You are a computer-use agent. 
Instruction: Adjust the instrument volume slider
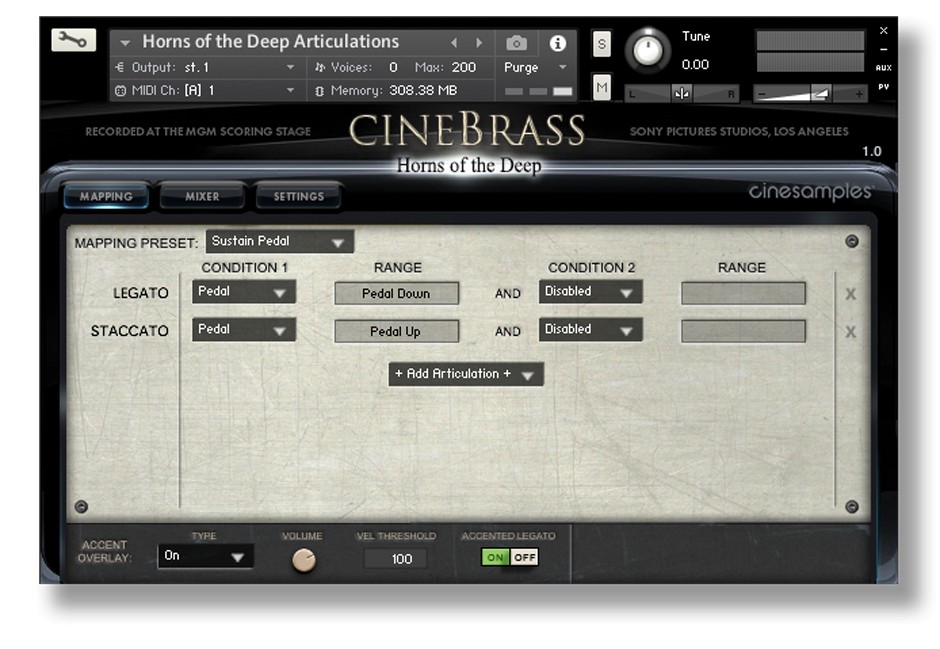[x=809, y=93]
